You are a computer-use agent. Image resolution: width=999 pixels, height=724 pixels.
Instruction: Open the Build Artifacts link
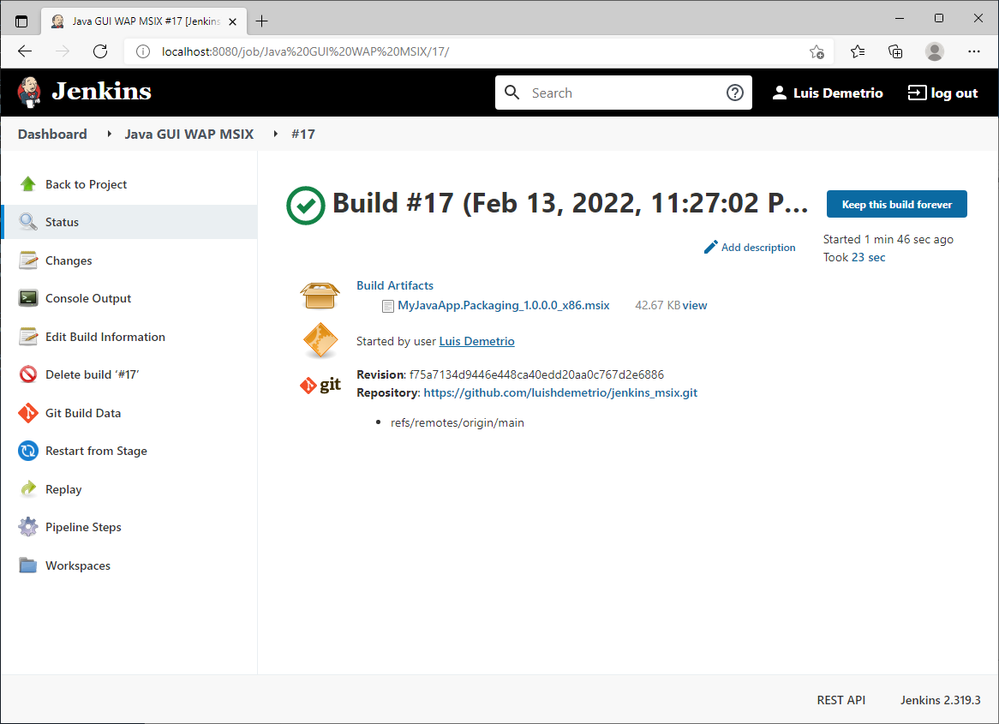click(395, 286)
